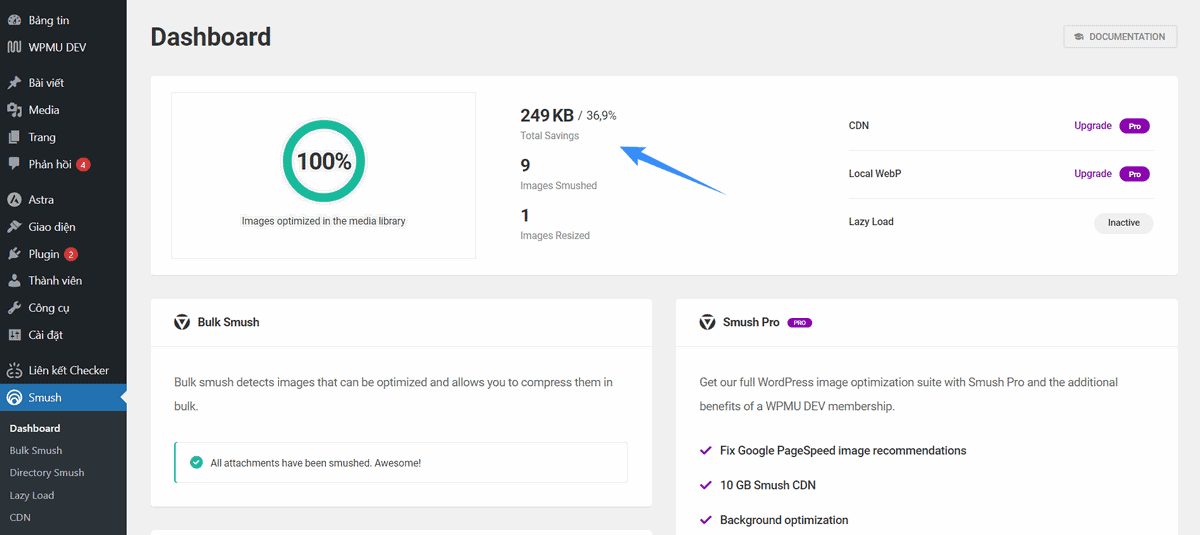The height and width of the screenshot is (535, 1200).
Task: Click the Inactive Lazy Load button
Action: click(x=1124, y=222)
